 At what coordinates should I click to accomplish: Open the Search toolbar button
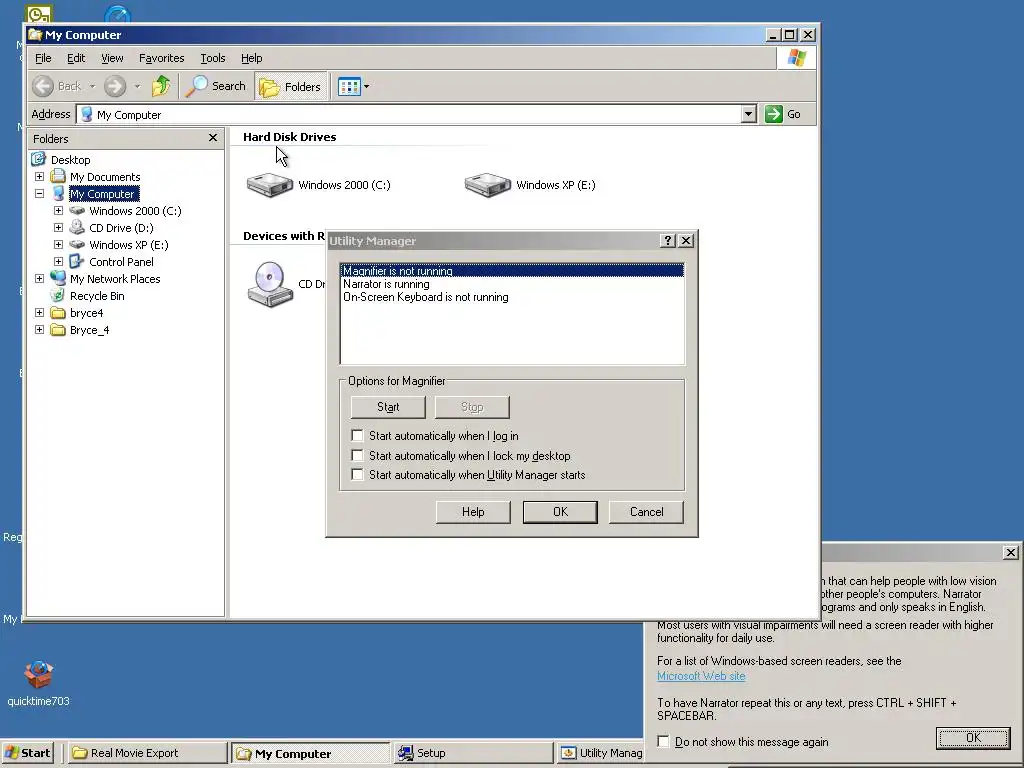[216, 86]
